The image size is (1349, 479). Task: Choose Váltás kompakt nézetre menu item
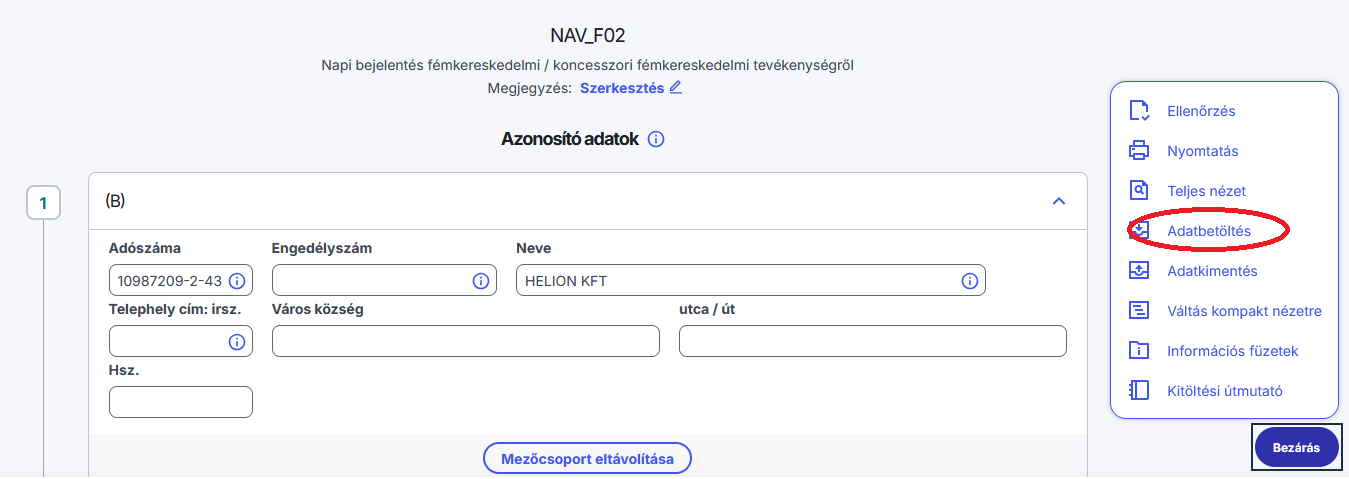point(1243,311)
